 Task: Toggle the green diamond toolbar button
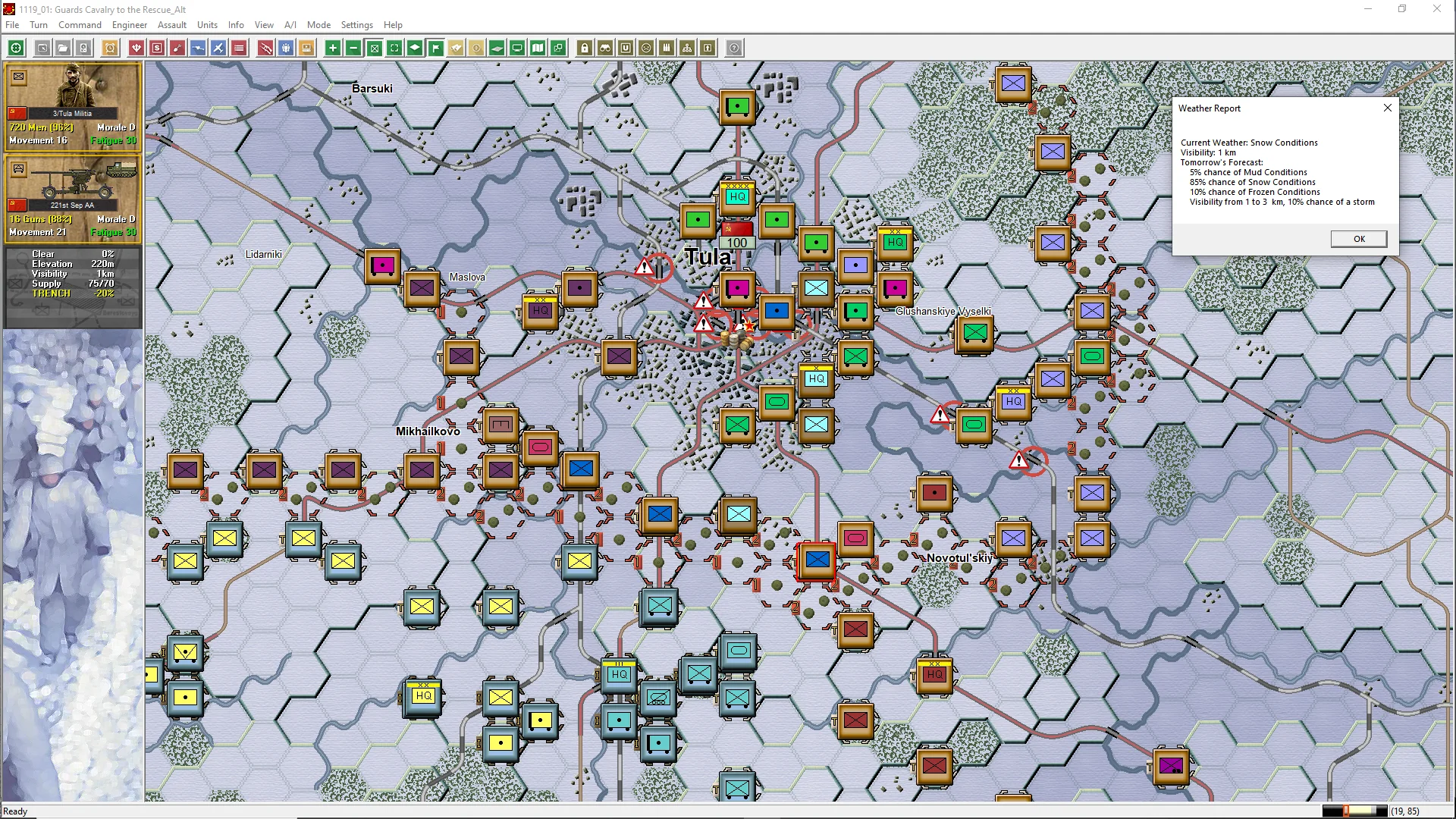pos(415,48)
